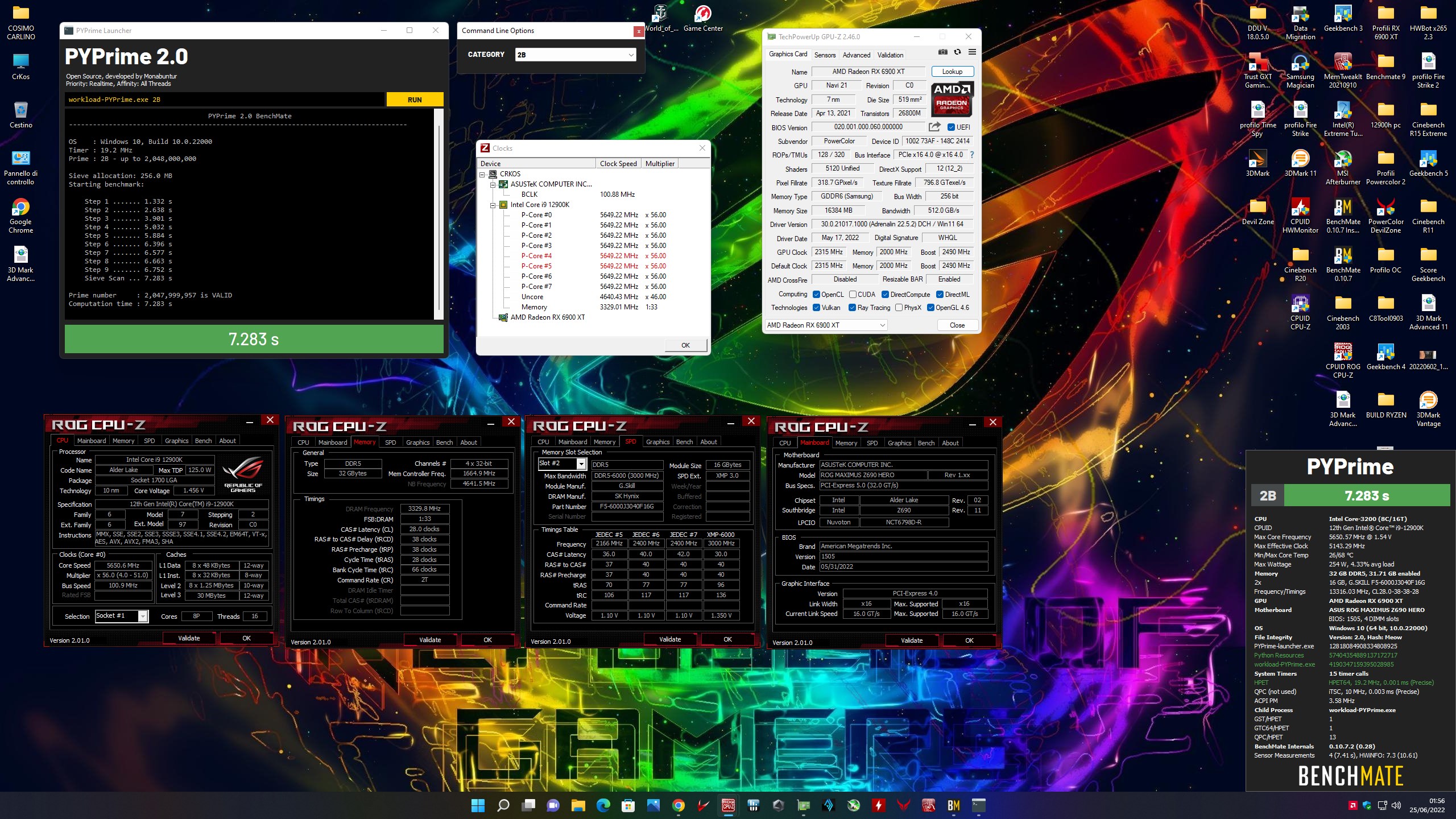Open Samsung Magician desktop icon

[x=1300, y=71]
